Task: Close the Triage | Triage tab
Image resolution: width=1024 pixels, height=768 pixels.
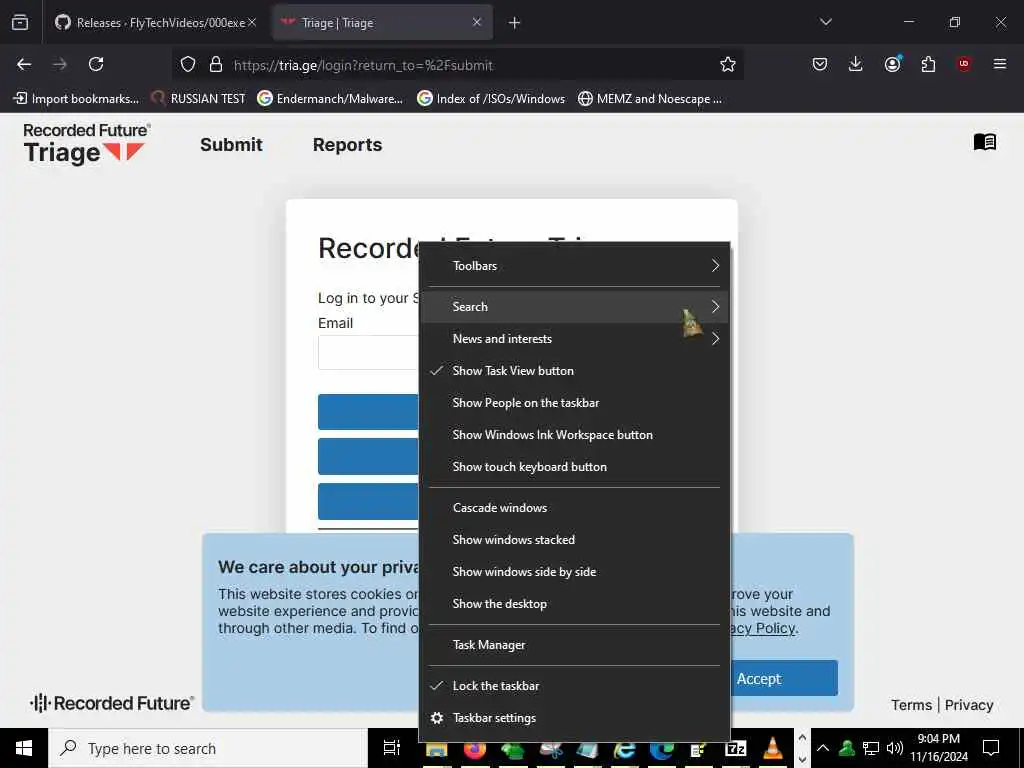Action: [x=477, y=22]
